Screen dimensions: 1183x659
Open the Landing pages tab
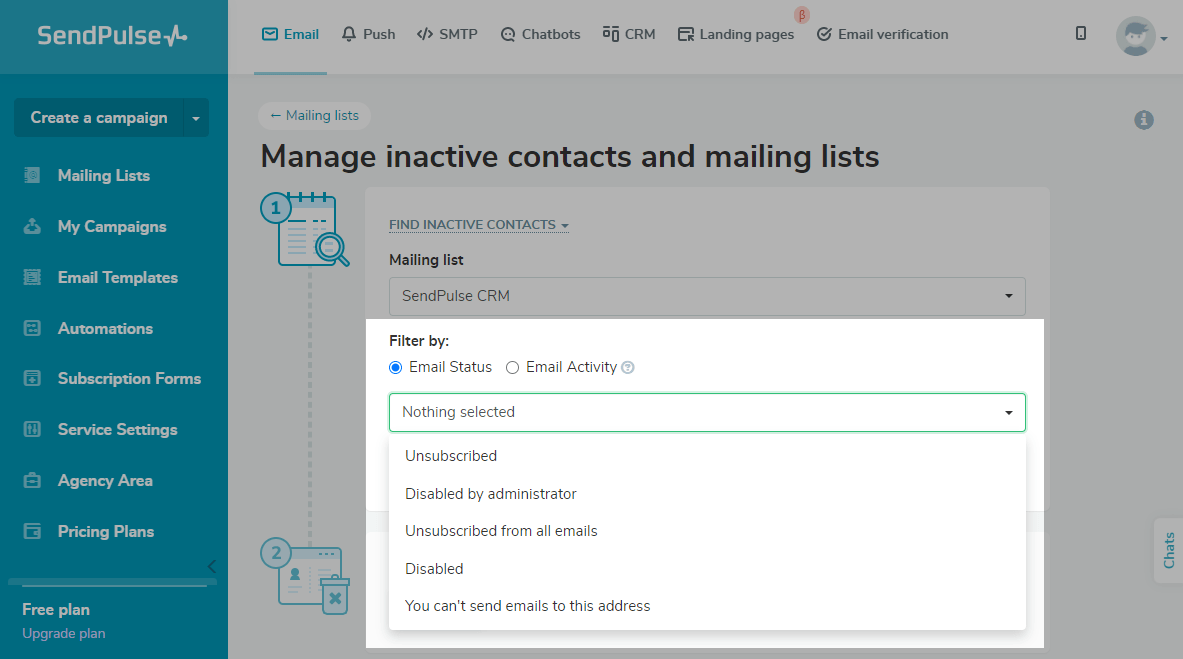(735, 34)
